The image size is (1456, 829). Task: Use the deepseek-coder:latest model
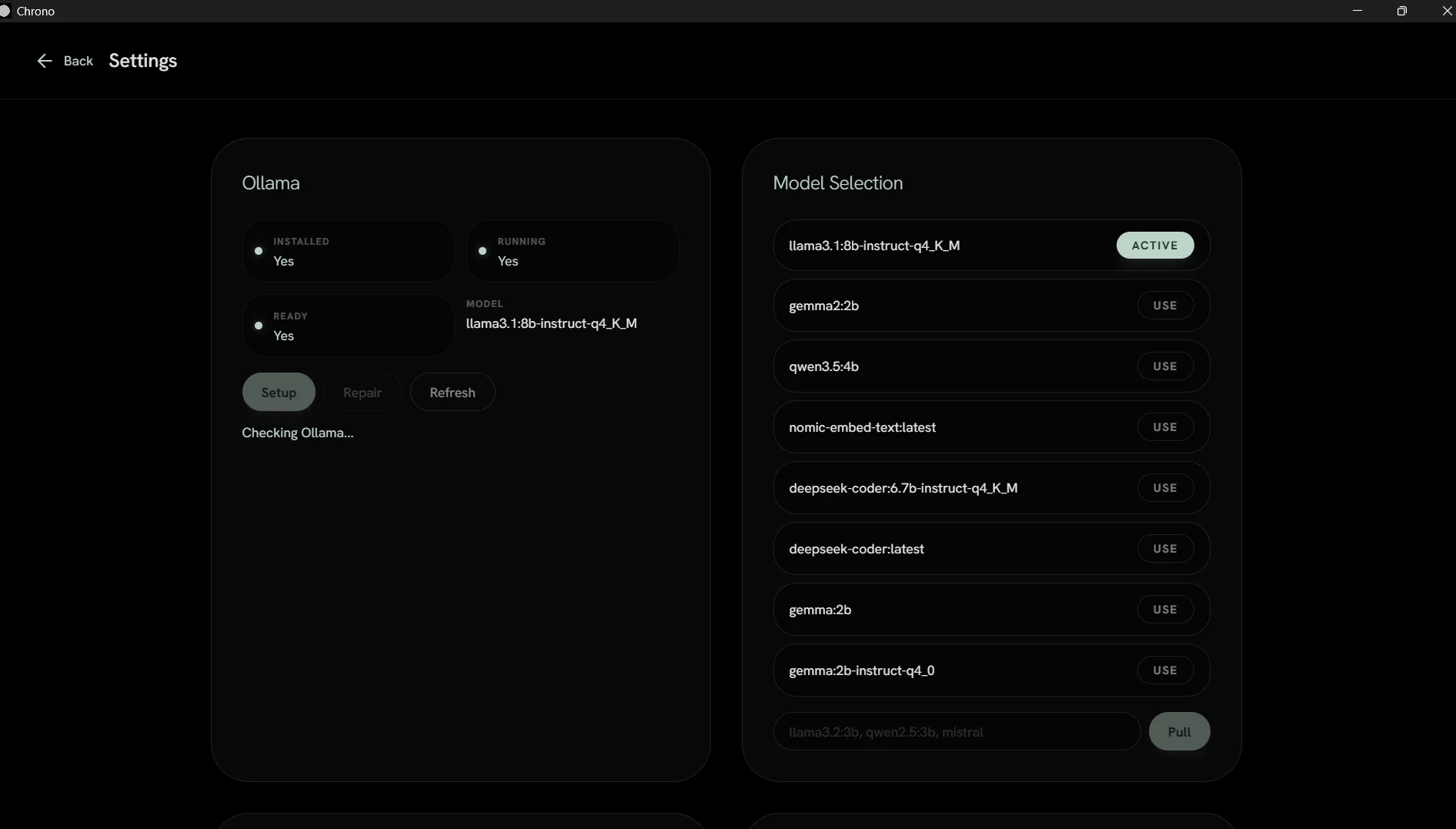click(x=1165, y=548)
